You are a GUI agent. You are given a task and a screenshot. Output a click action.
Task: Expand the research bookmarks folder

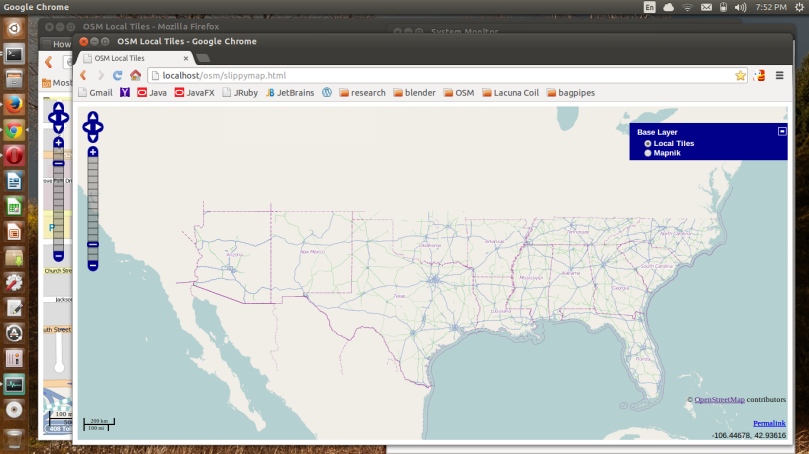[x=362, y=93]
